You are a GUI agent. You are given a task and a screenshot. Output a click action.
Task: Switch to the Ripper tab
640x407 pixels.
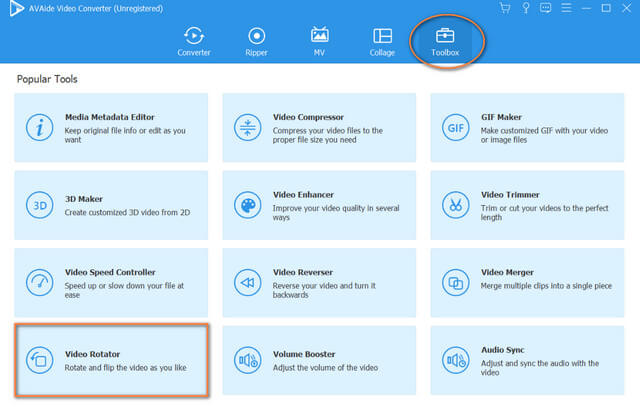257,41
